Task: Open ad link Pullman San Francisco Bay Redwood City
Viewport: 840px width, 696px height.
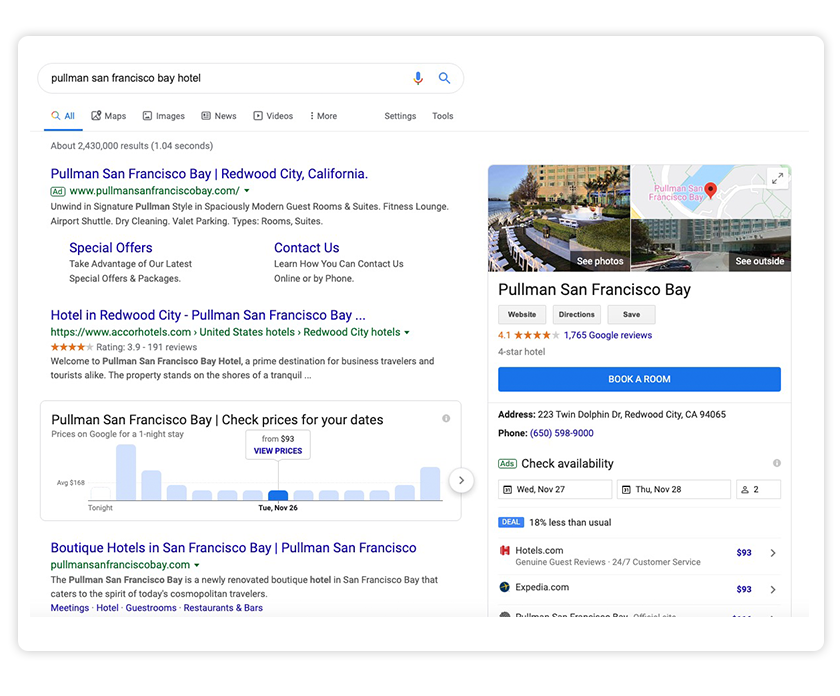Action: 209,174
